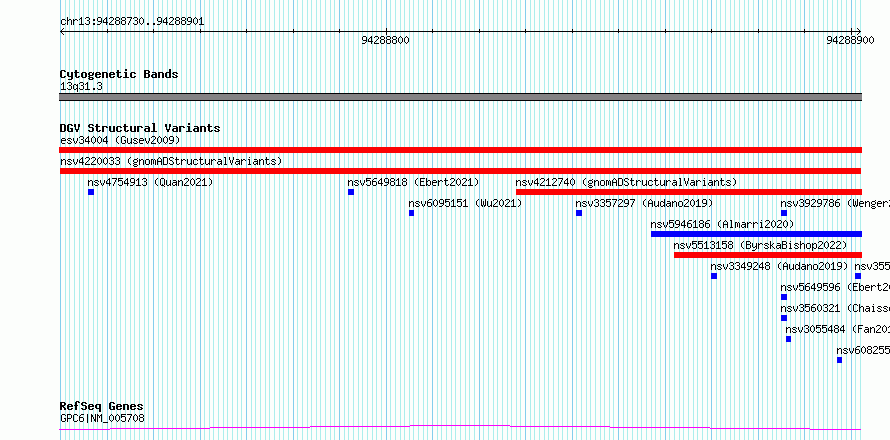Click the 94288900 ruler position label
This screenshot has width=890, height=440.
pos(850,40)
